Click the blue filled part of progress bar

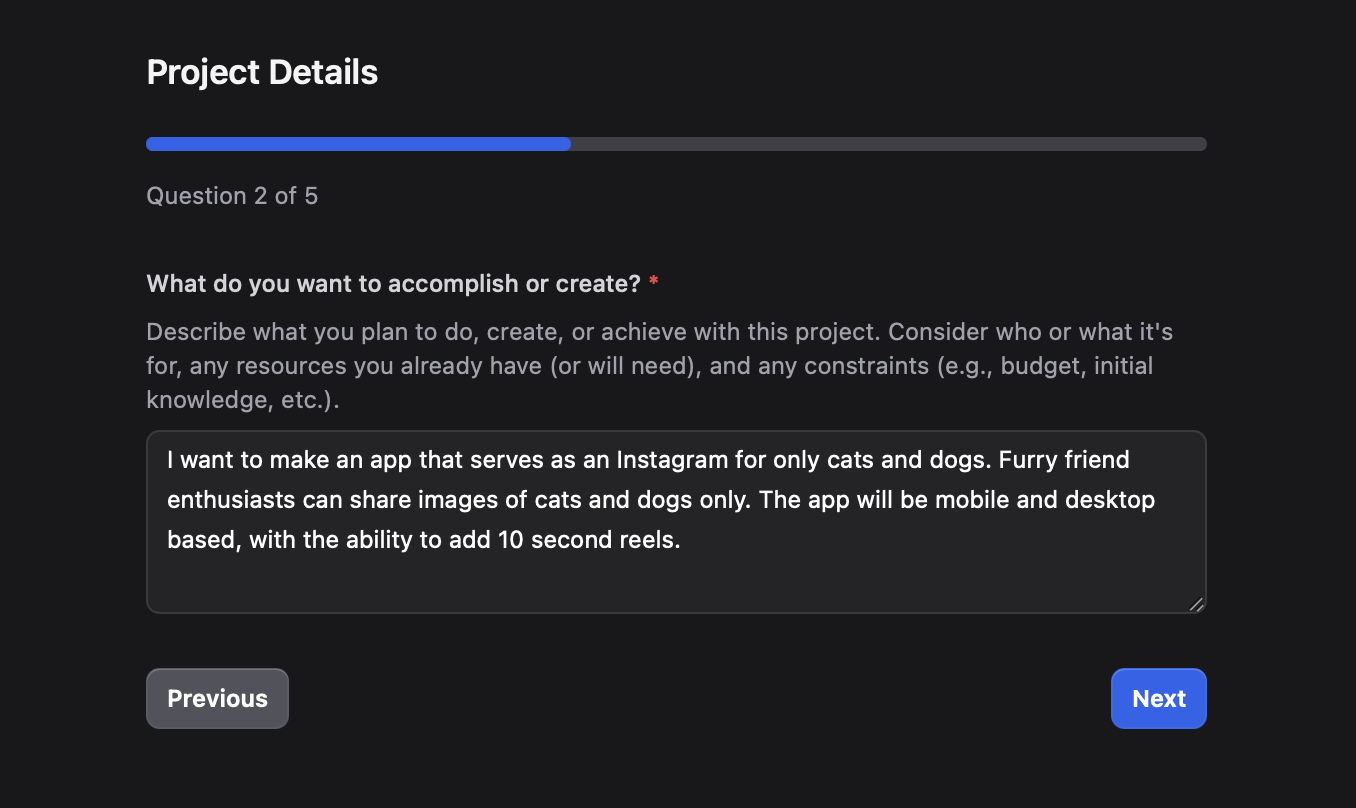pos(358,144)
